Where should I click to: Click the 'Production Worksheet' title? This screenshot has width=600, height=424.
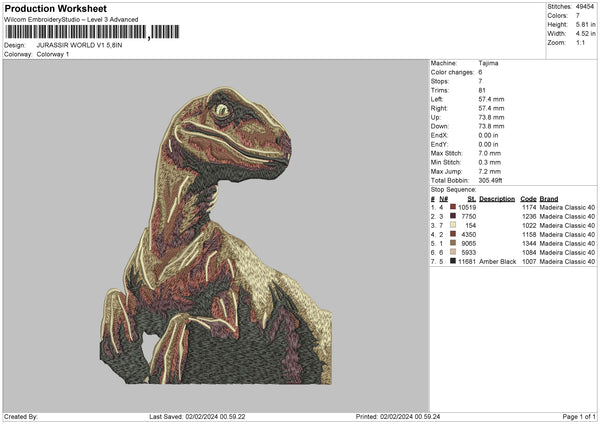(x=55, y=8)
